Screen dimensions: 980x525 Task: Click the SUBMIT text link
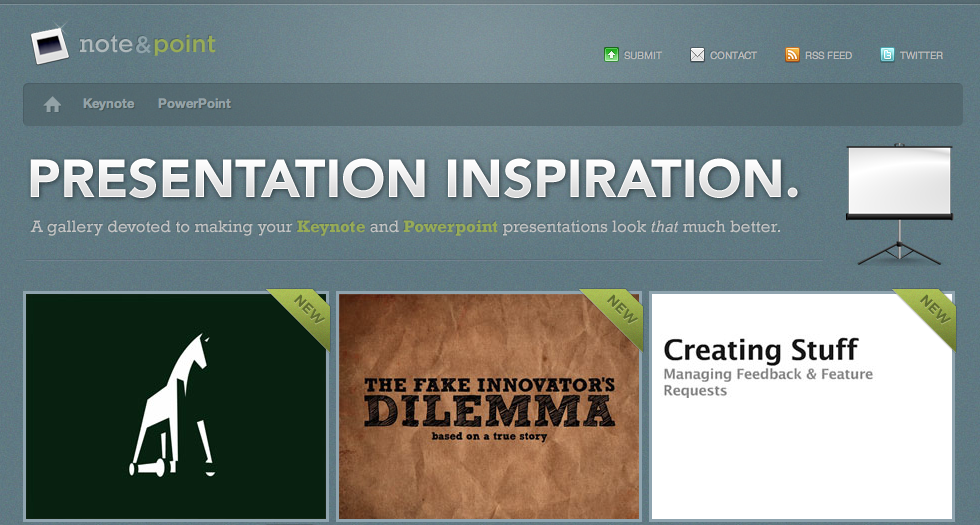pos(643,56)
